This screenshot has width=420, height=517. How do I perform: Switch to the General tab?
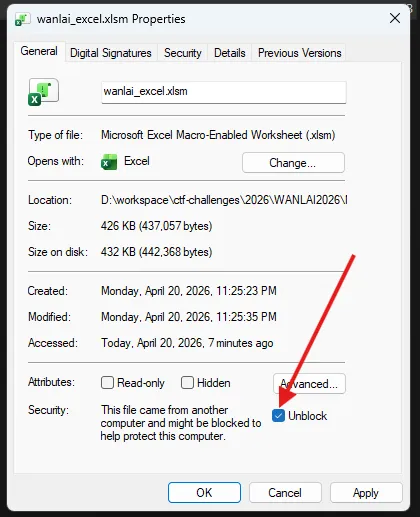click(39, 51)
